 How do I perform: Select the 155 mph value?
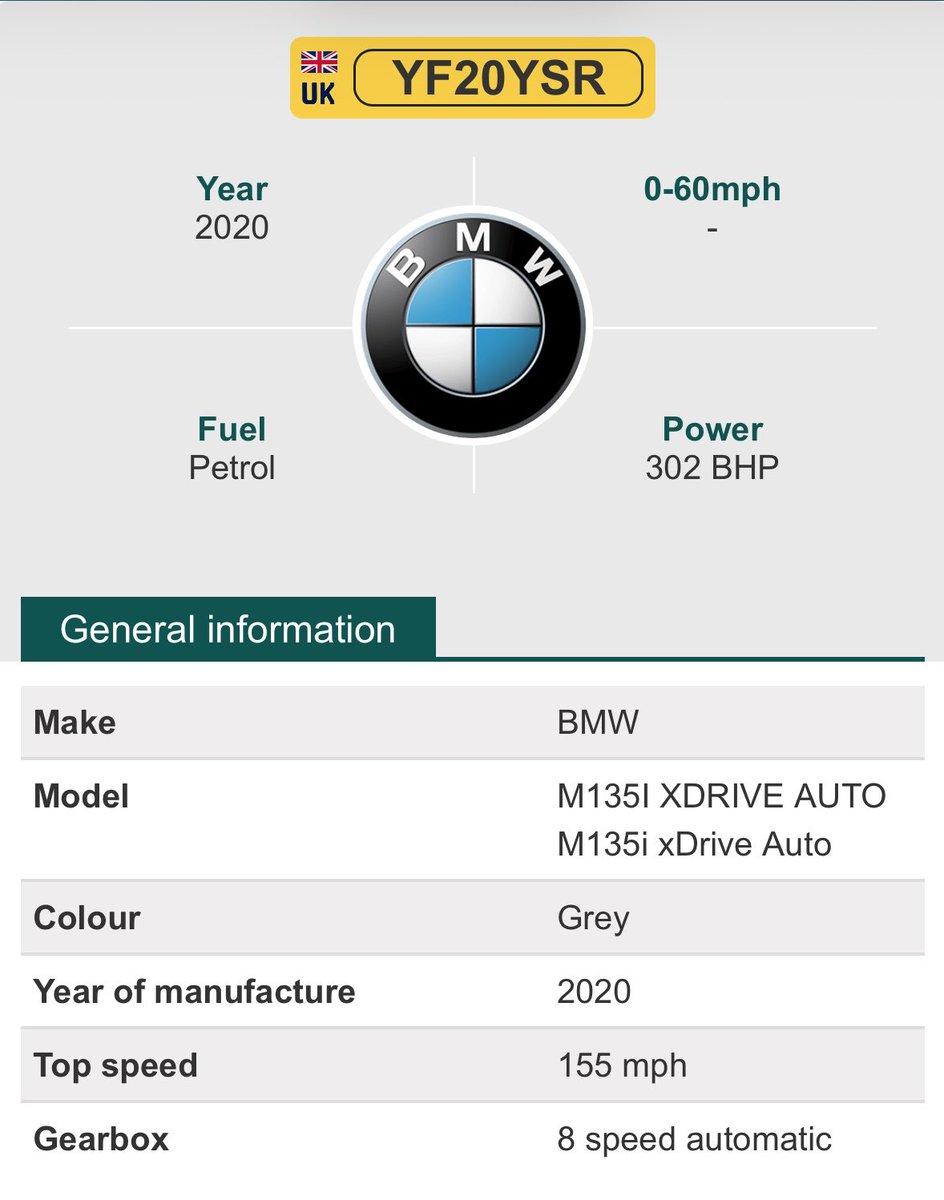[622, 1066]
